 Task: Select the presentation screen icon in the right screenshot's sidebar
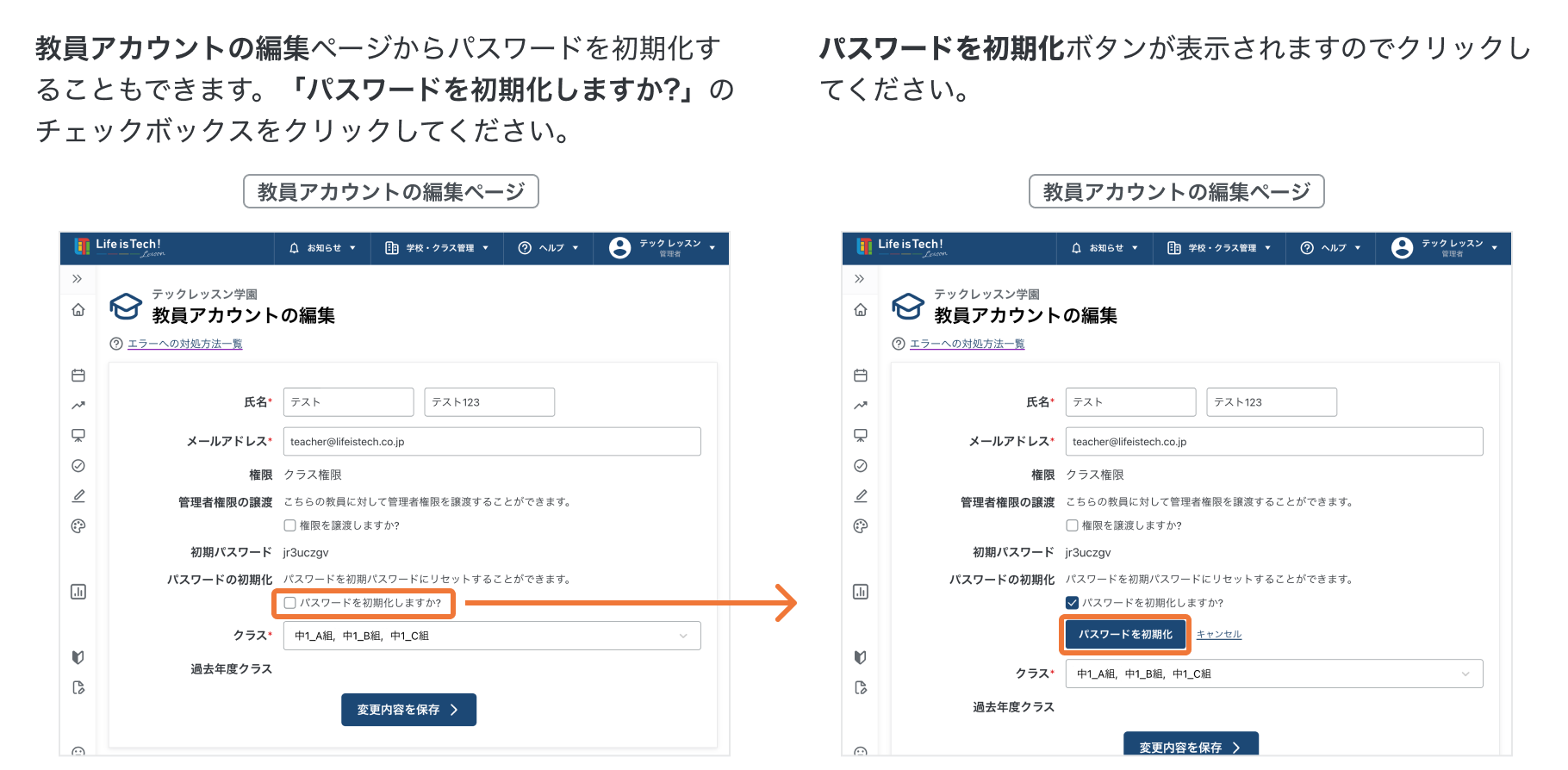click(861, 436)
